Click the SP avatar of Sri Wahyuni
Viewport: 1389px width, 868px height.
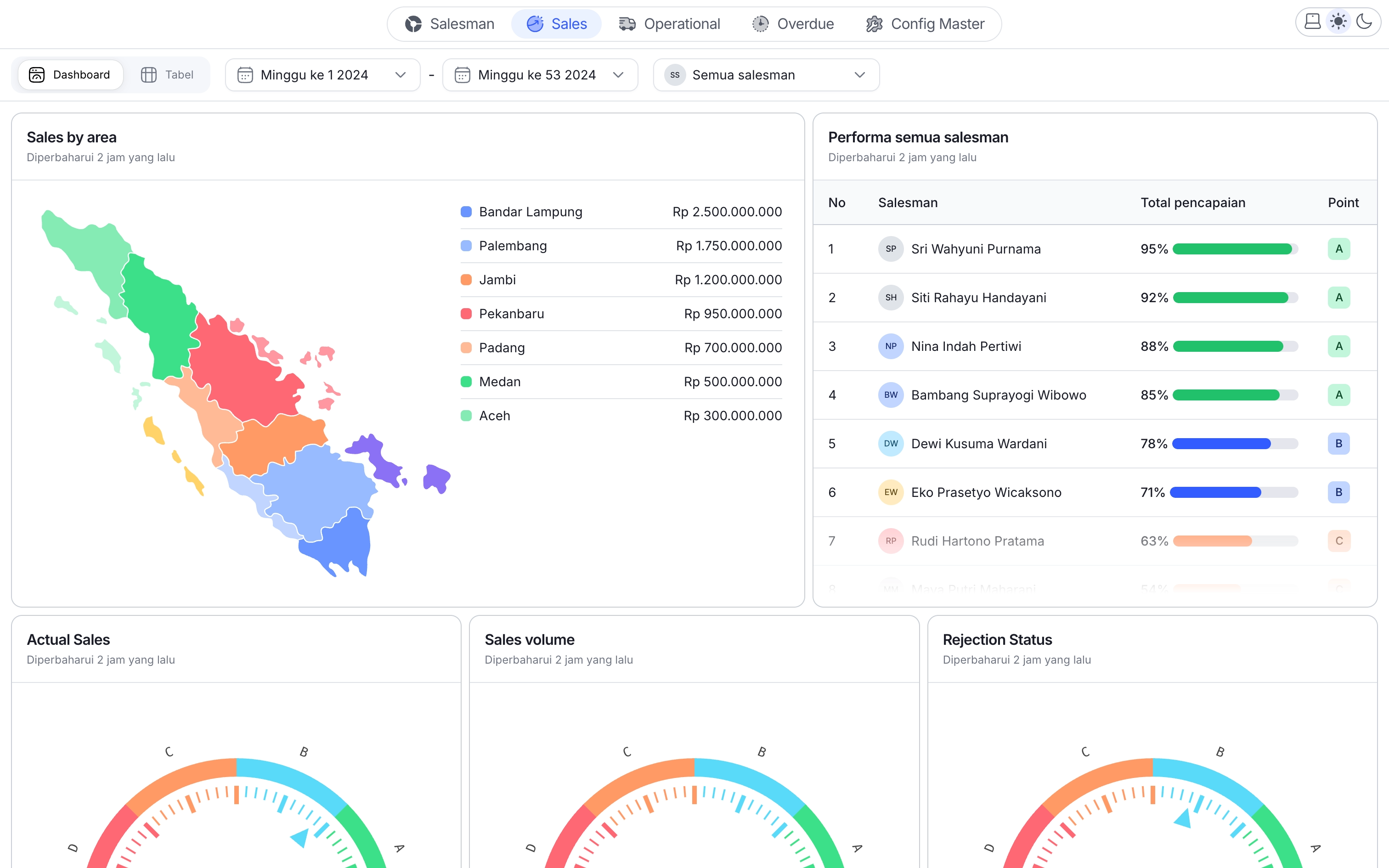[x=891, y=248]
